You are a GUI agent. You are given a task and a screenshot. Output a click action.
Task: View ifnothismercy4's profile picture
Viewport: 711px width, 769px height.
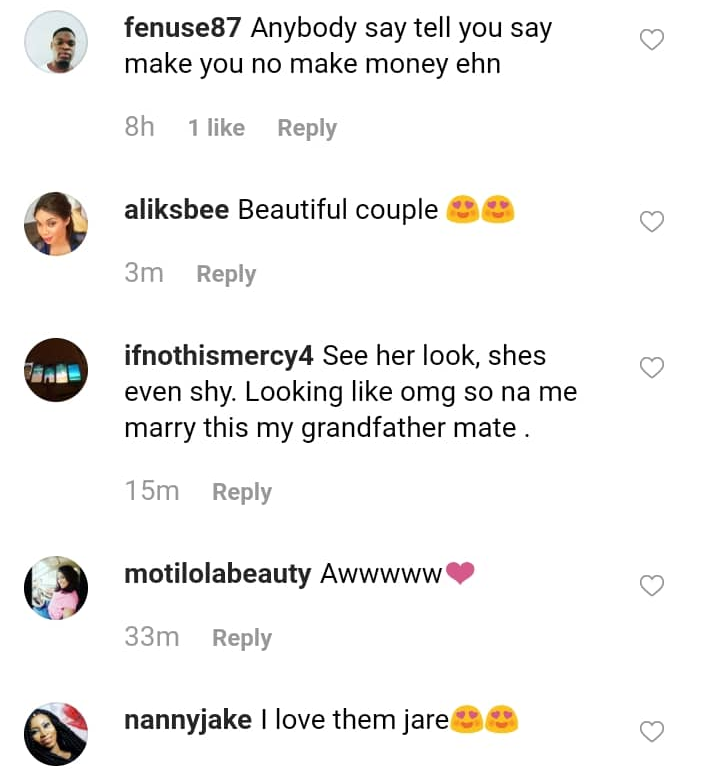56,369
